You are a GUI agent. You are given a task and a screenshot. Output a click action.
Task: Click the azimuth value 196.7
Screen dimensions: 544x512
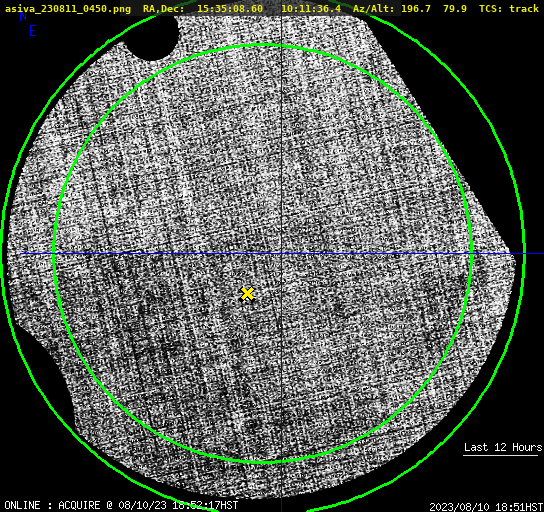click(x=416, y=8)
